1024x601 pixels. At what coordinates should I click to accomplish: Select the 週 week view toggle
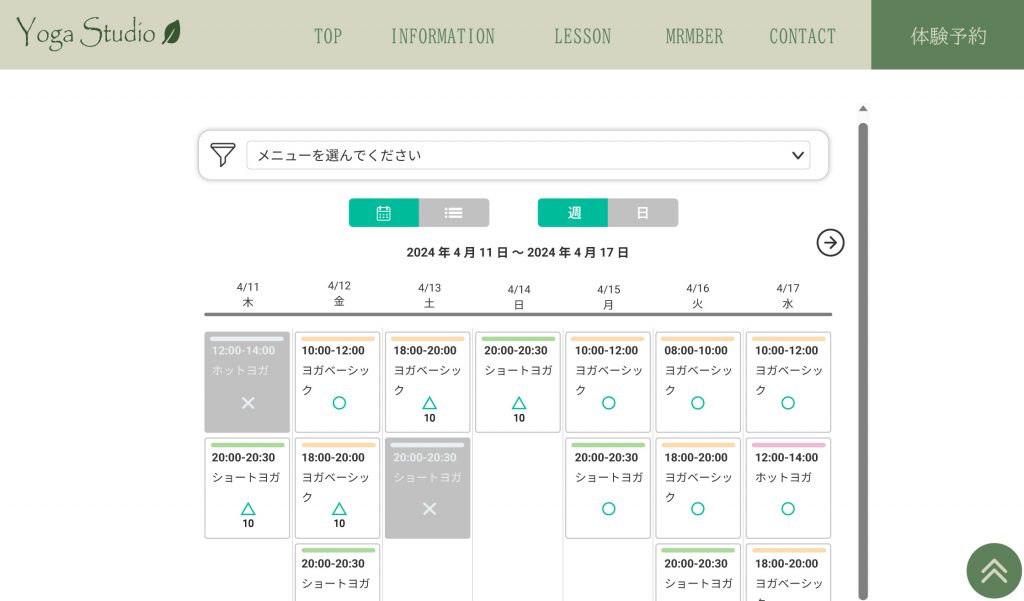573,213
